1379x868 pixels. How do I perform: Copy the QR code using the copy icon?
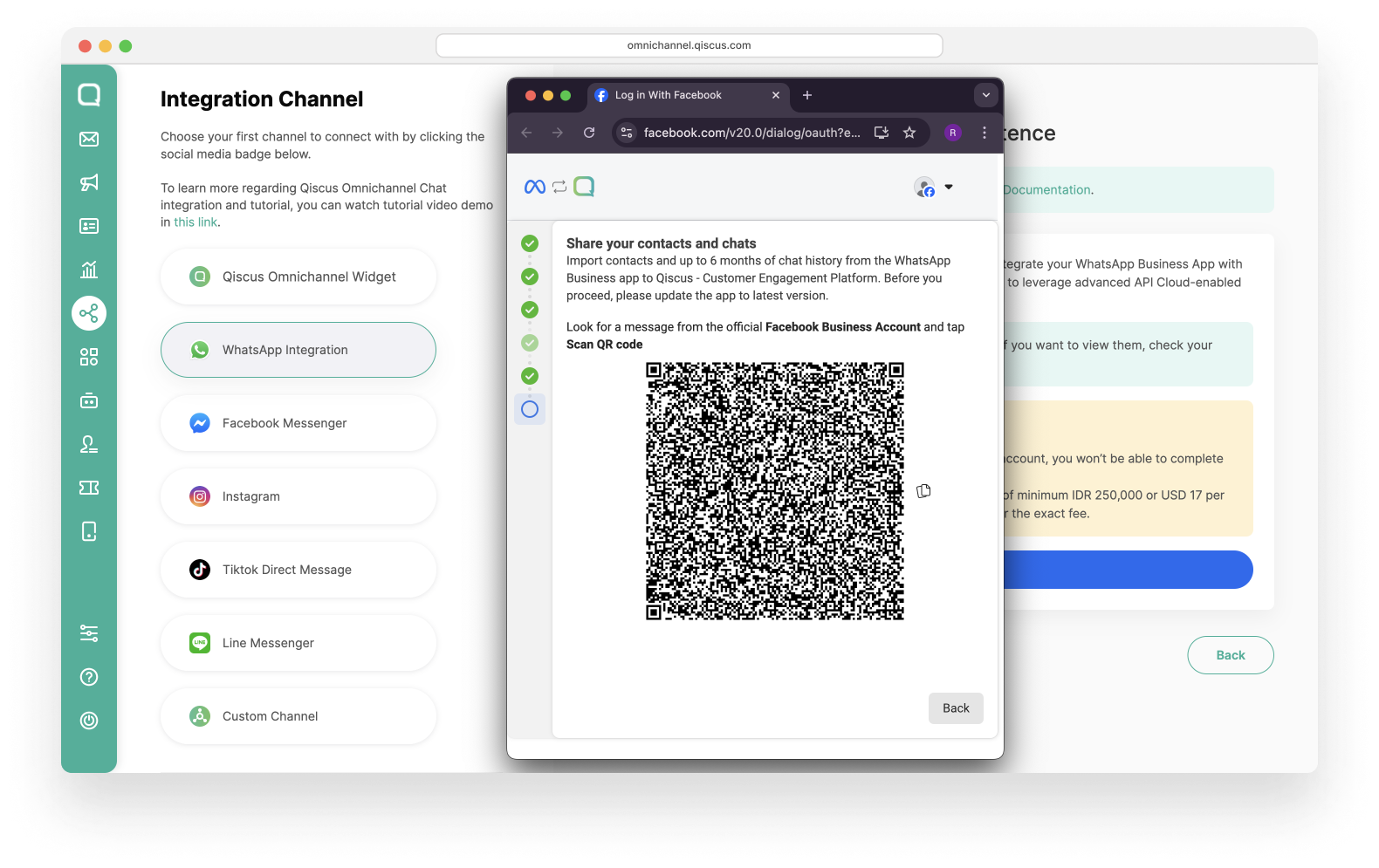click(923, 491)
